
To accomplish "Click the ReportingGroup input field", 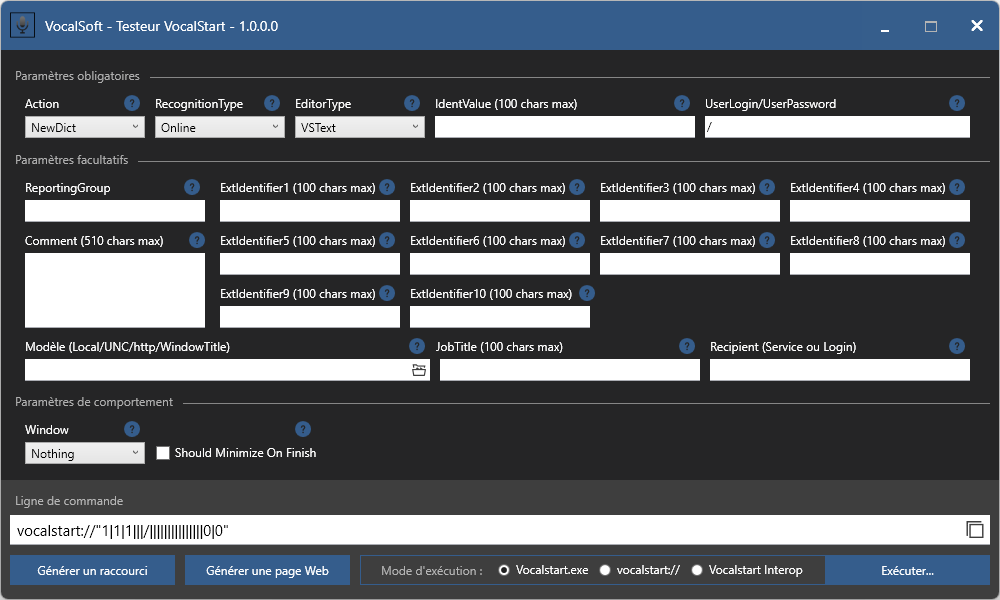I will pos(115,211).
